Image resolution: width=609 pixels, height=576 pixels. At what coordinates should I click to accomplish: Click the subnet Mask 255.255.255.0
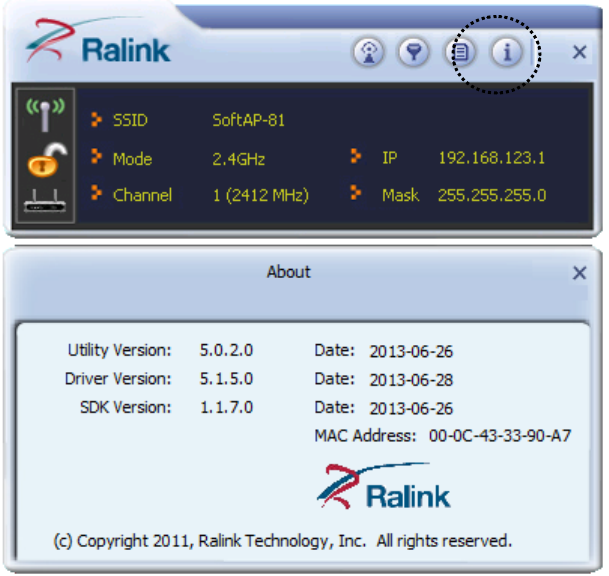[x=492, y=195]
